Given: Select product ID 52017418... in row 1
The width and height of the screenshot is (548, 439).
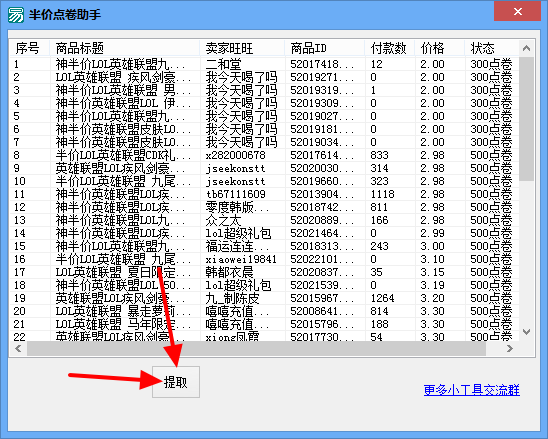Looking at the screenshot, I should click(322, 64).
